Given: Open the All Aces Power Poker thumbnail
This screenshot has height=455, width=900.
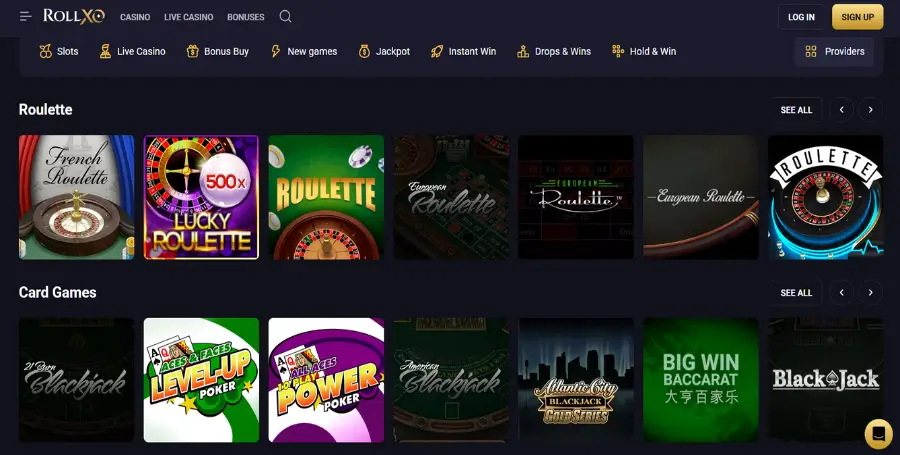Looking at the screenshot, I should point(326,380).
